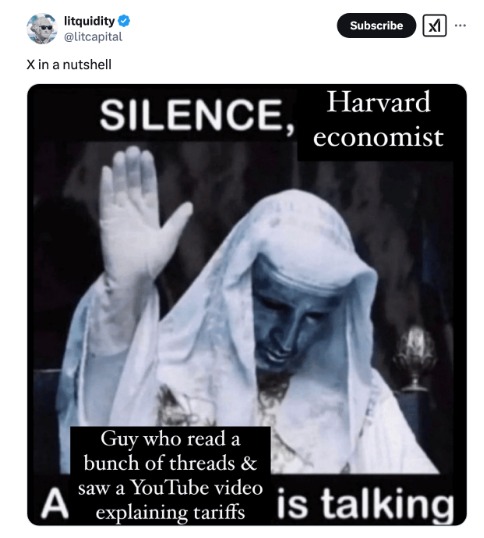Click the 'Harvard economist' label box
Image resolution: width=484 pixels, height=538 pixels.
click(x=378, y=120)
